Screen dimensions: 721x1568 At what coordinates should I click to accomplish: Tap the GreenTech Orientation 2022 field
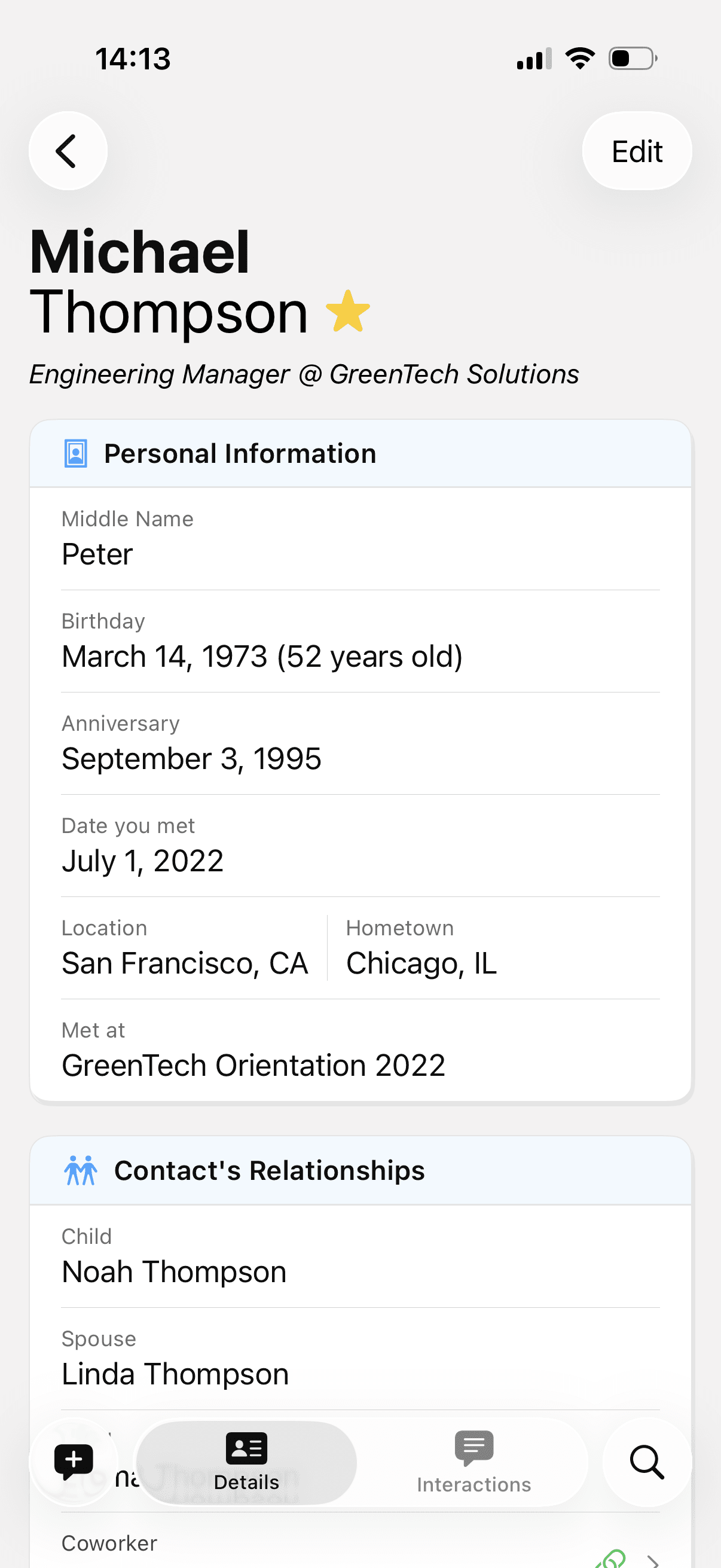(253, 1065)
